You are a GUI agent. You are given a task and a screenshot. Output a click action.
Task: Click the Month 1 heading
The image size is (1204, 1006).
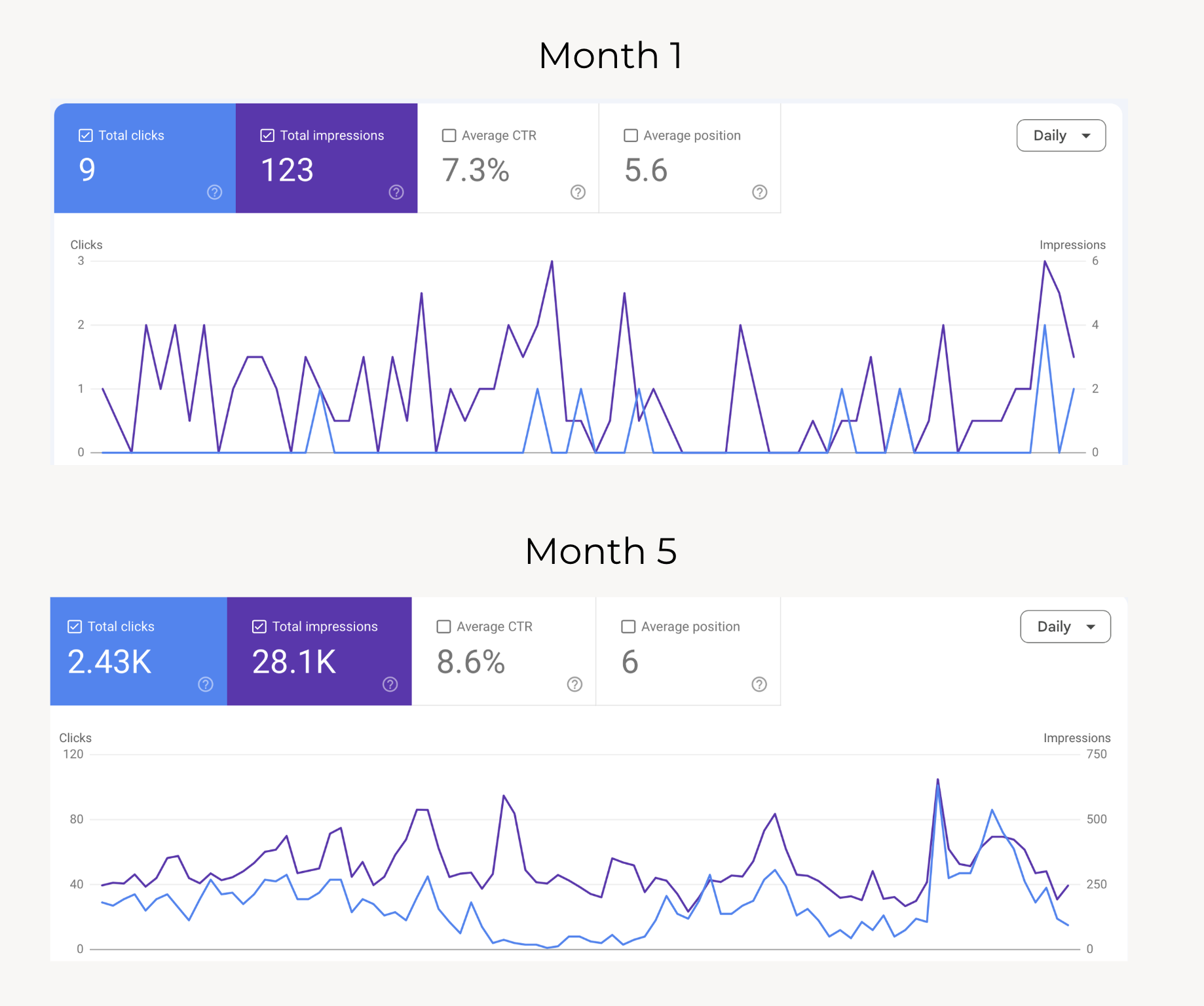click(611, 55)
